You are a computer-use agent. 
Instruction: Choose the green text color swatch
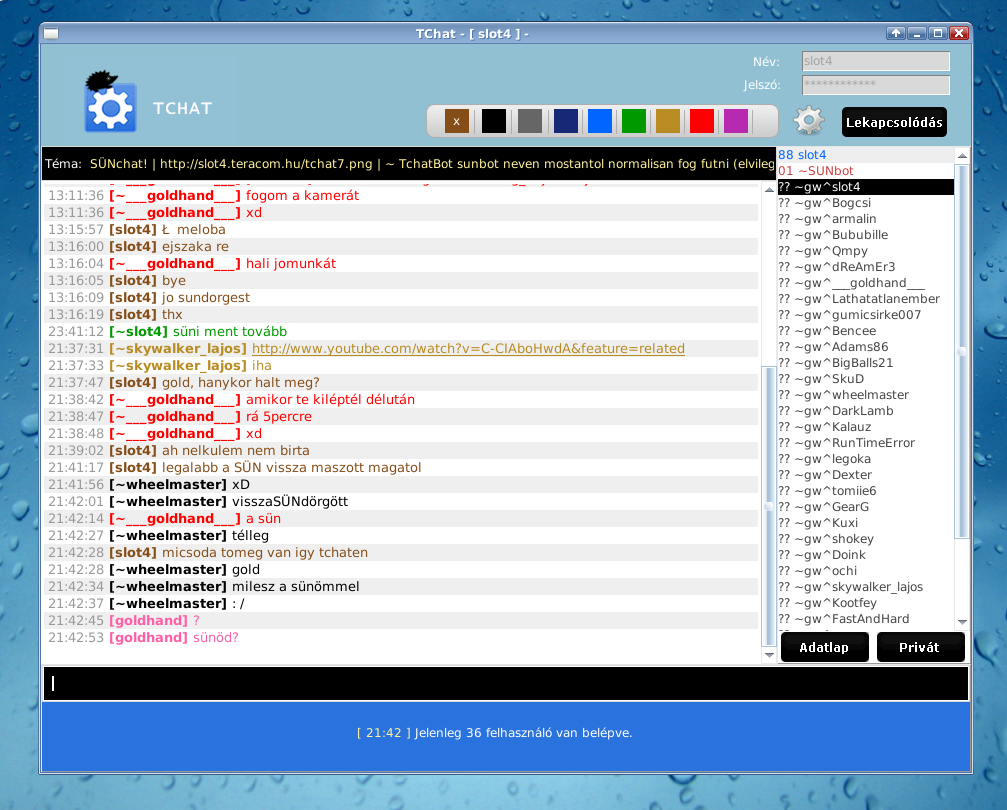point(634,122)
